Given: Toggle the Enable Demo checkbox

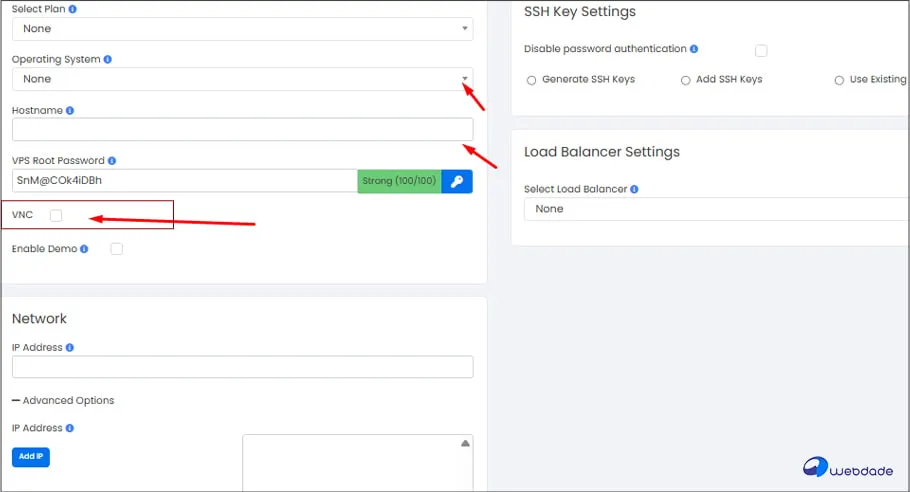Looking at the screenshot, I should pyautogui.click(x=116, y=249).
